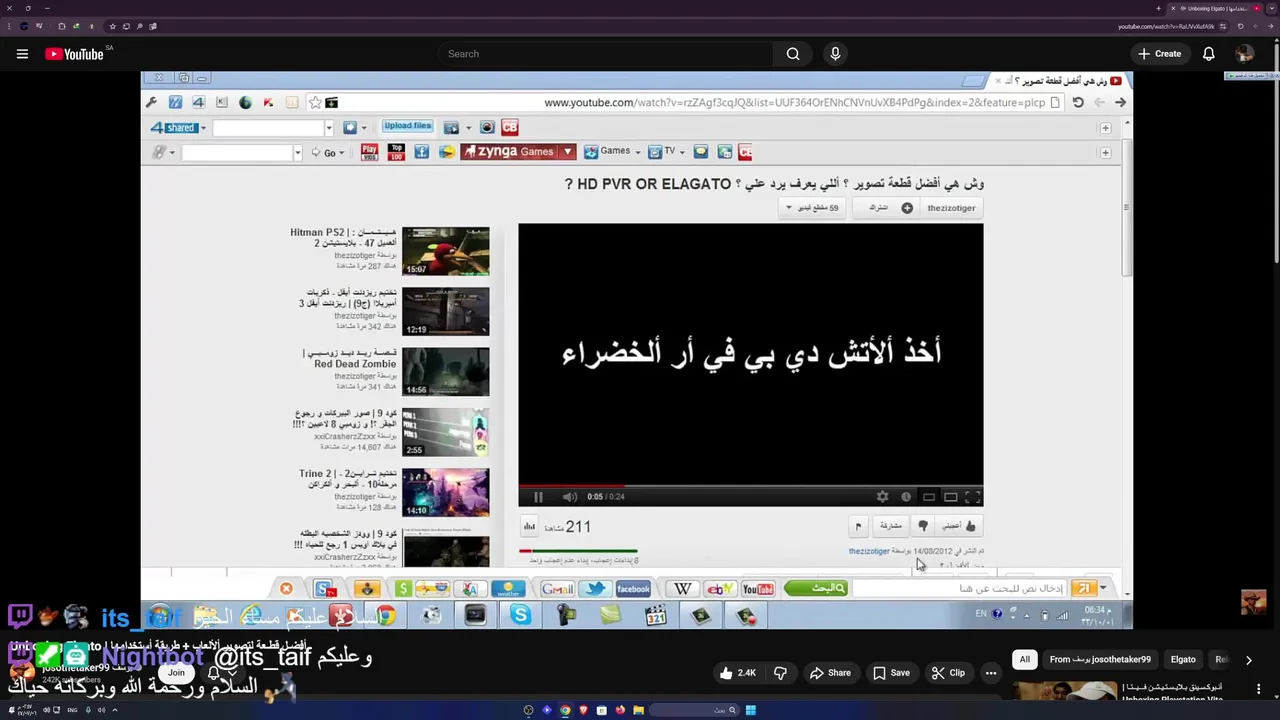The image size is (1280, 720).
Task: Click the old-style thumbs-down button
Action: pyautogui.click(x=922, y=526)
